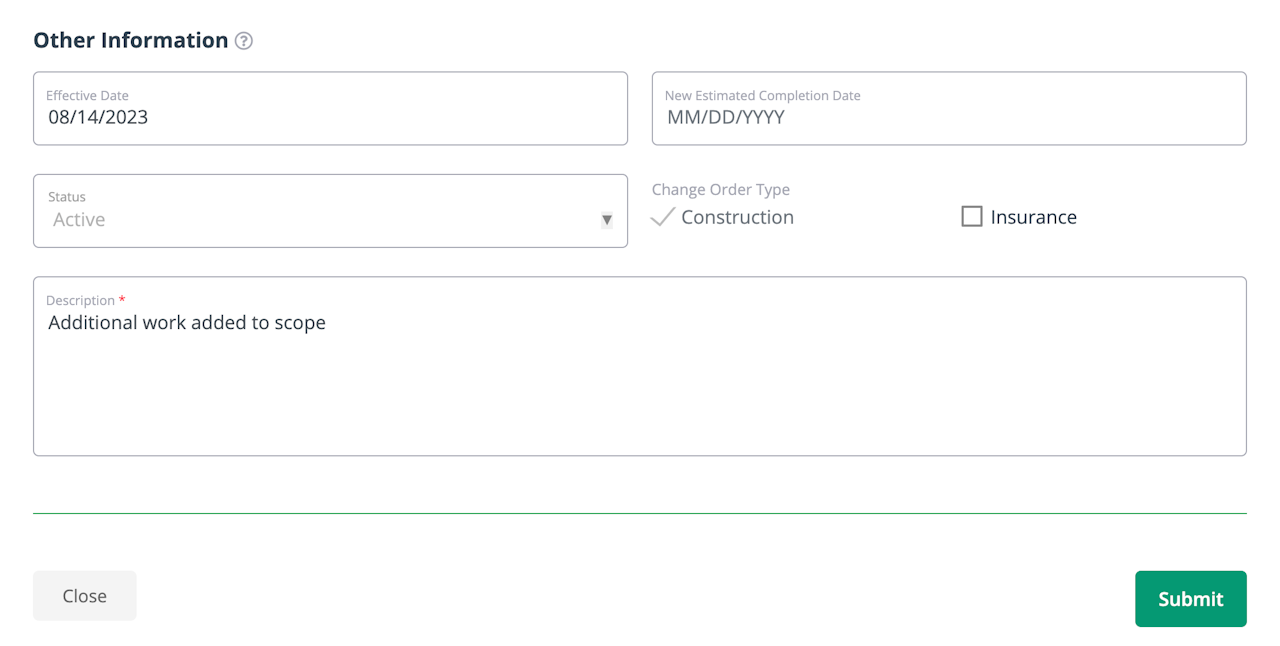Close the form with Close button
The width and height of the screenshot is (1280, 646).
[x=85, y=596]
